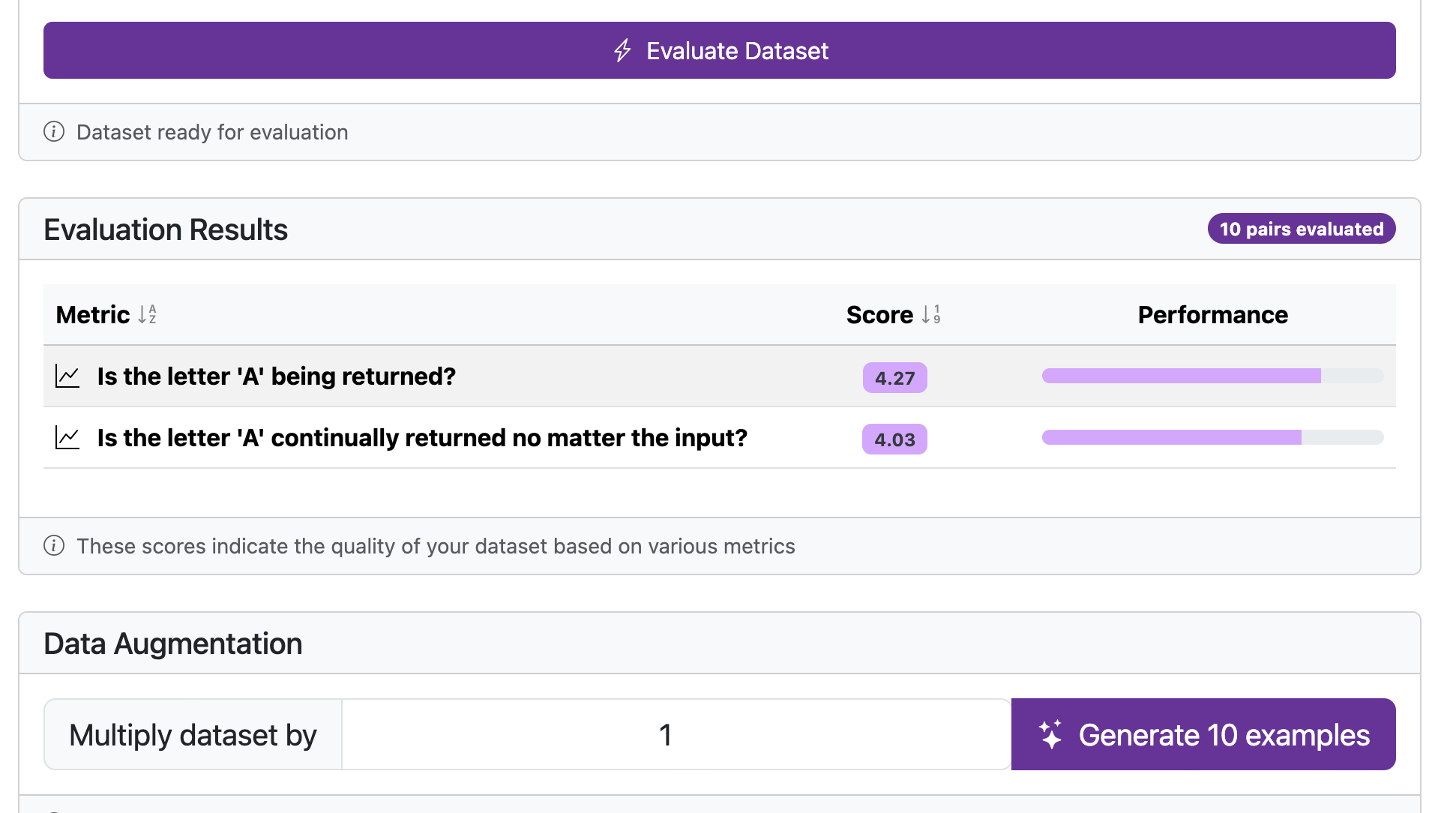
Task: Click the 4.27 score badge
Action: 894,378
